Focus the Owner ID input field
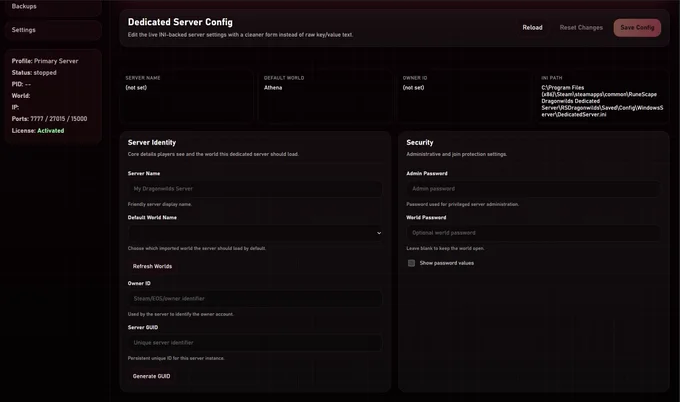Screen dimensions: 680x402 pos(255,298)
